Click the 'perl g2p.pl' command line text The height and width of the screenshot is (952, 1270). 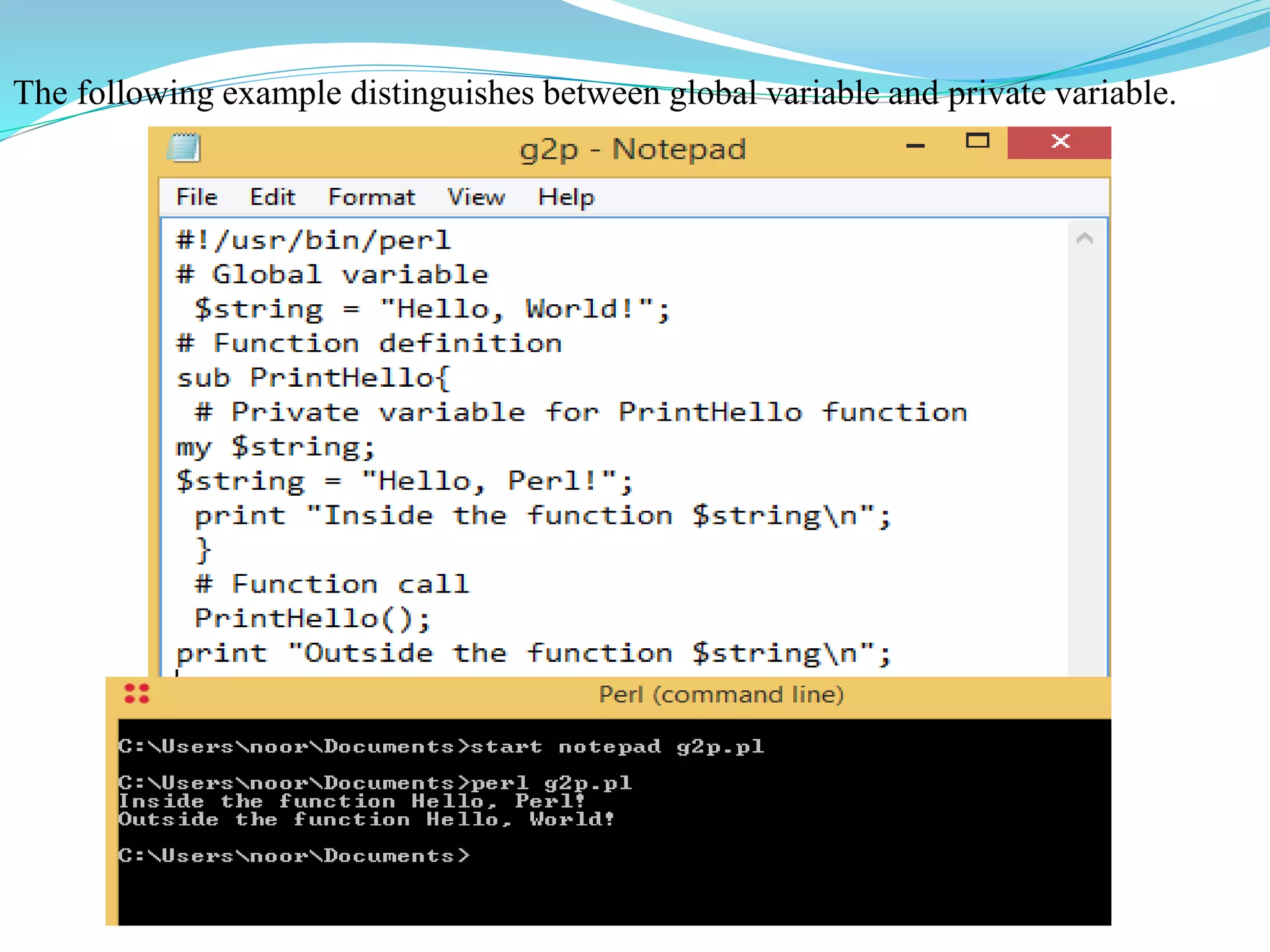551,783
